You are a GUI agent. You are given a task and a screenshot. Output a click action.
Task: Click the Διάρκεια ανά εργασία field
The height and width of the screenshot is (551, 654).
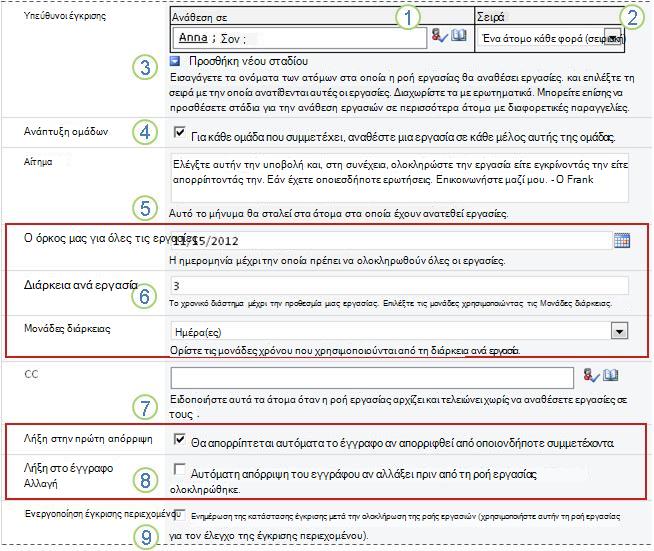(x=400, y=286)
